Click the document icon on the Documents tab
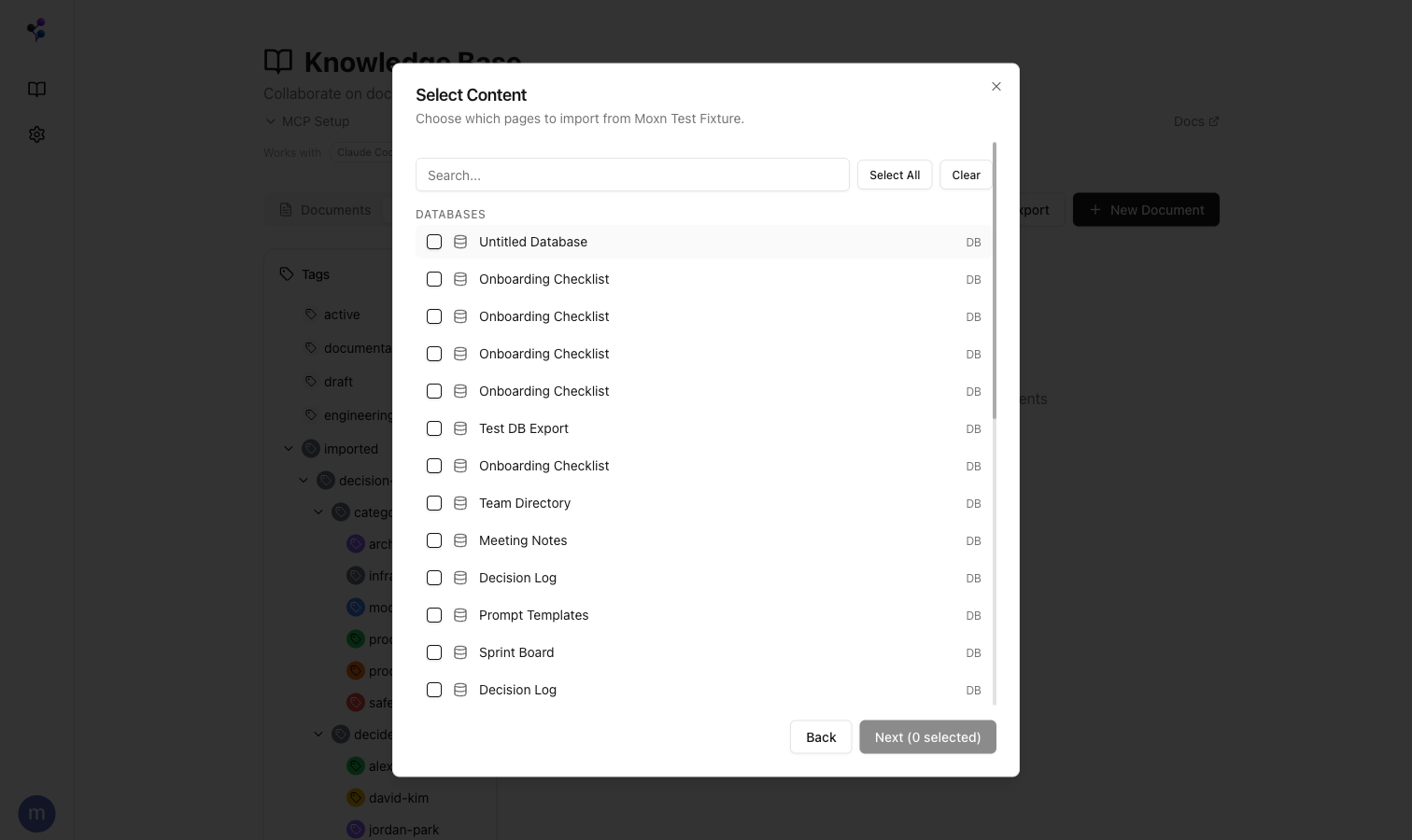The height and width of the screenshot is (840, 1412). click(286, 209)
